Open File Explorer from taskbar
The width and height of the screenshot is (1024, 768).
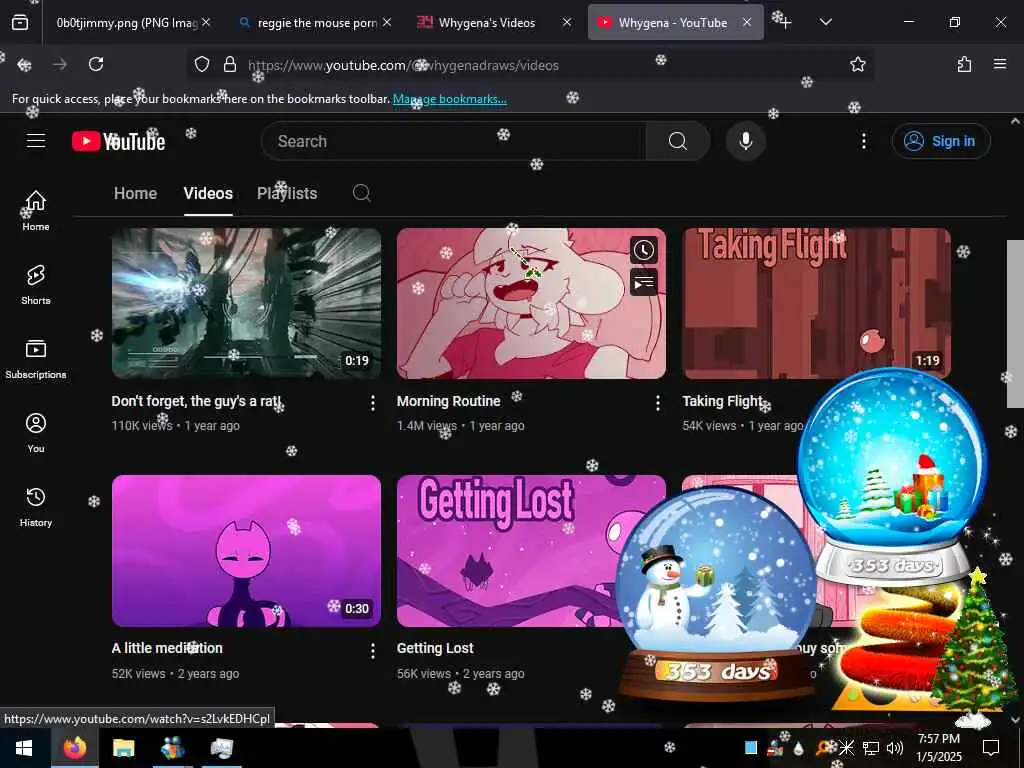tap(123, 748)
